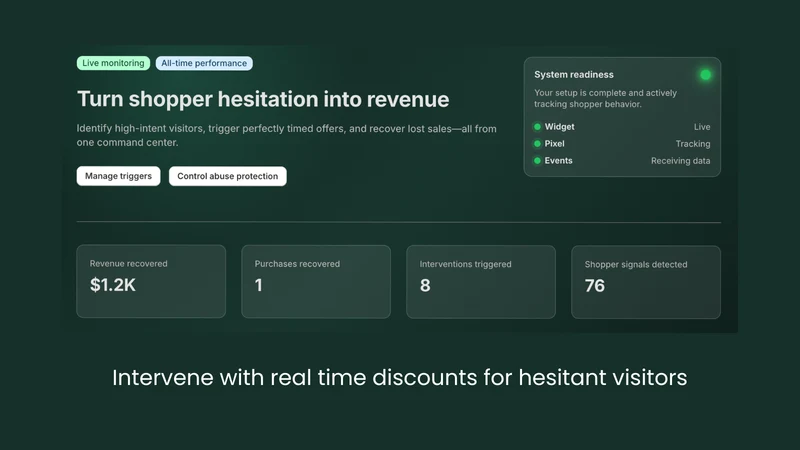Viewport: 800px width, 450px height.
Task: Click the "Your setup is complete" description
Action: pyautogui.click(x=606, y=98)
